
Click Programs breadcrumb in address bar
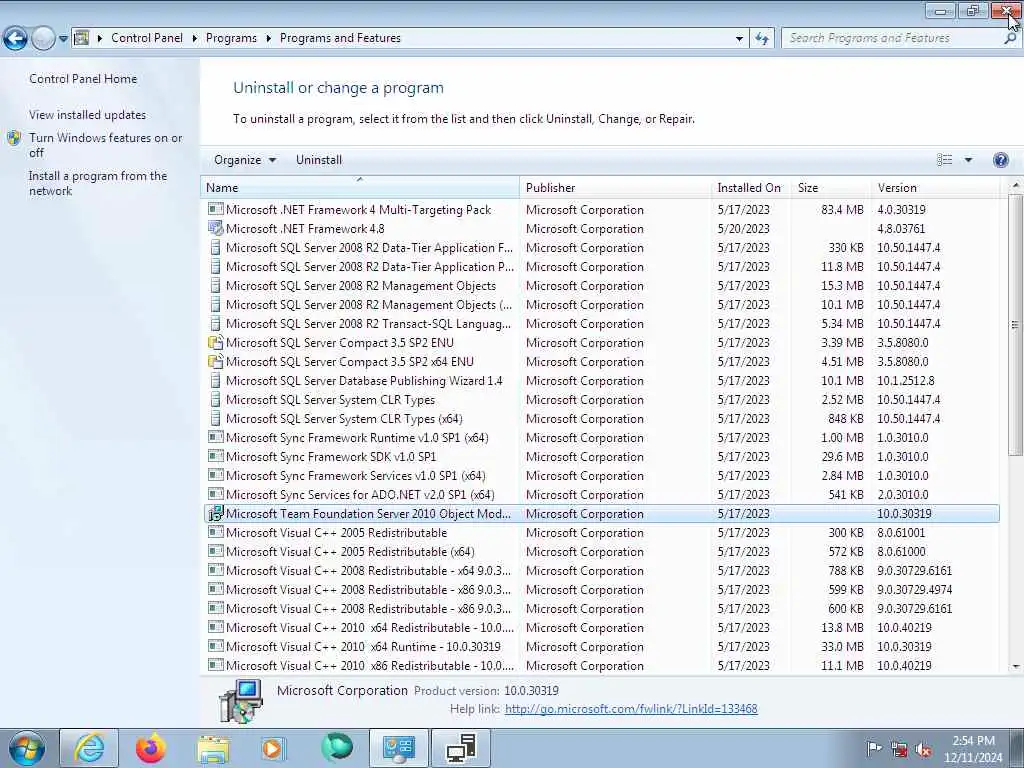pyautogui.click(x=231, y=38)
